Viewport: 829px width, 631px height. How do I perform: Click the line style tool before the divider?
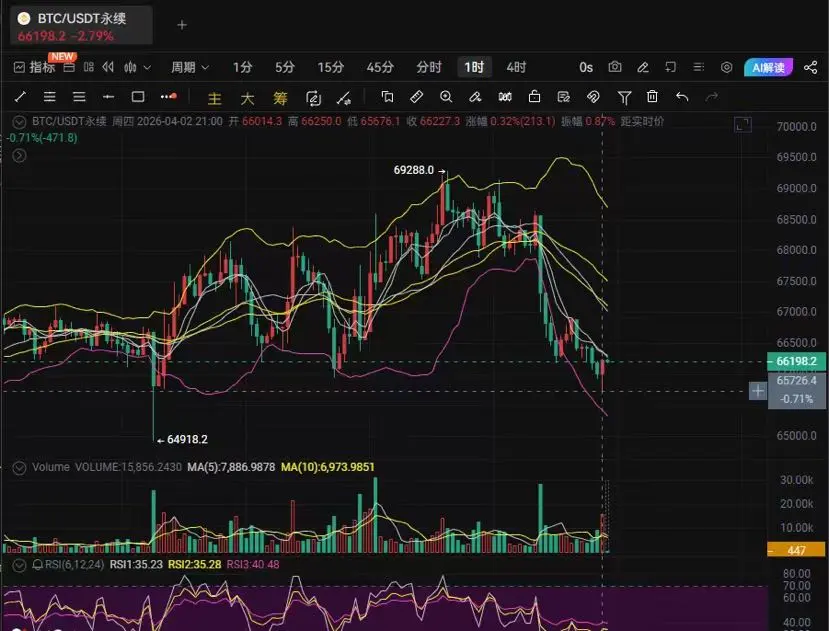(x=344, y=98)
